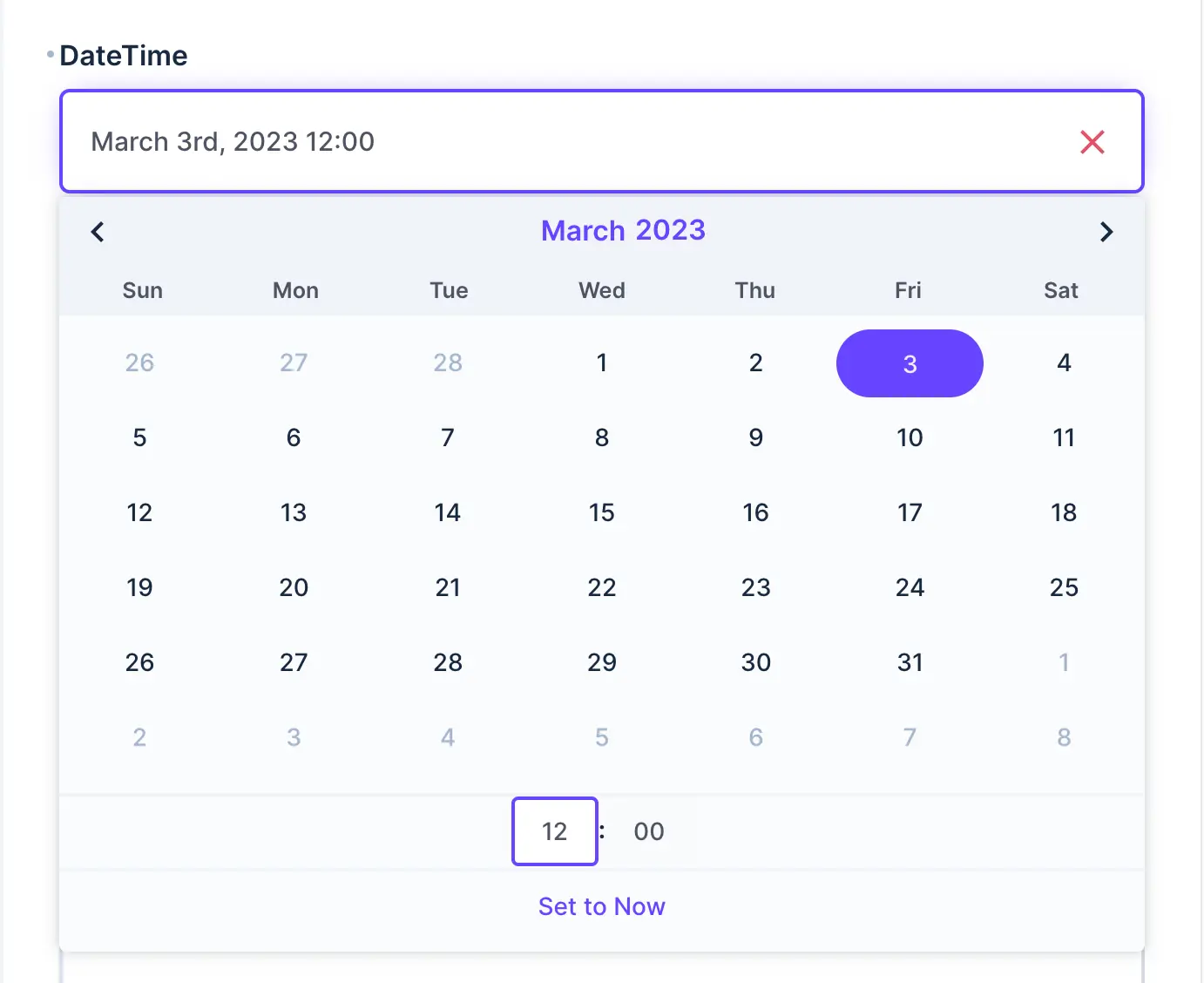This screenshot has width=1204, height=983.
Task: Select greyed-out February 26 cell
Action: click(139, 363)
